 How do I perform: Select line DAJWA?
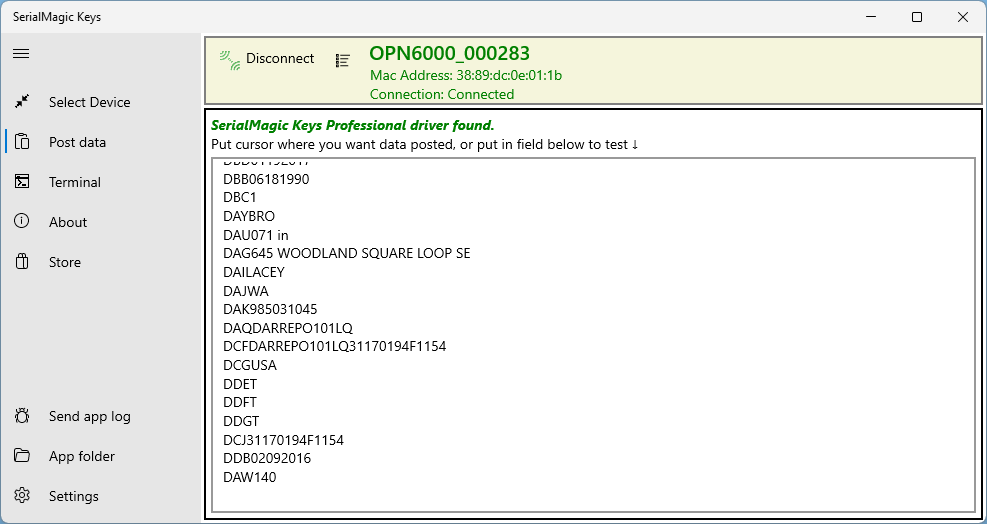coord(246,291)
